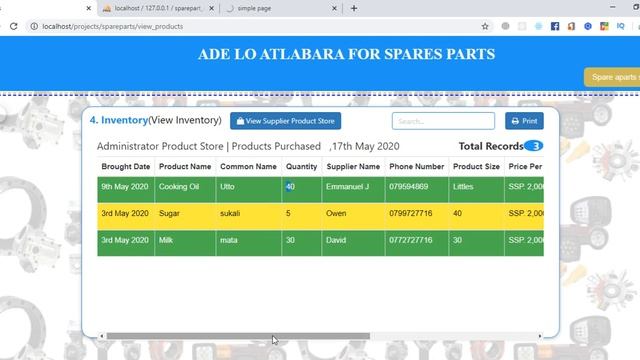Click the sukali common name cell
The height and width of the screenshot is (360, 640).
click(249, 216)
